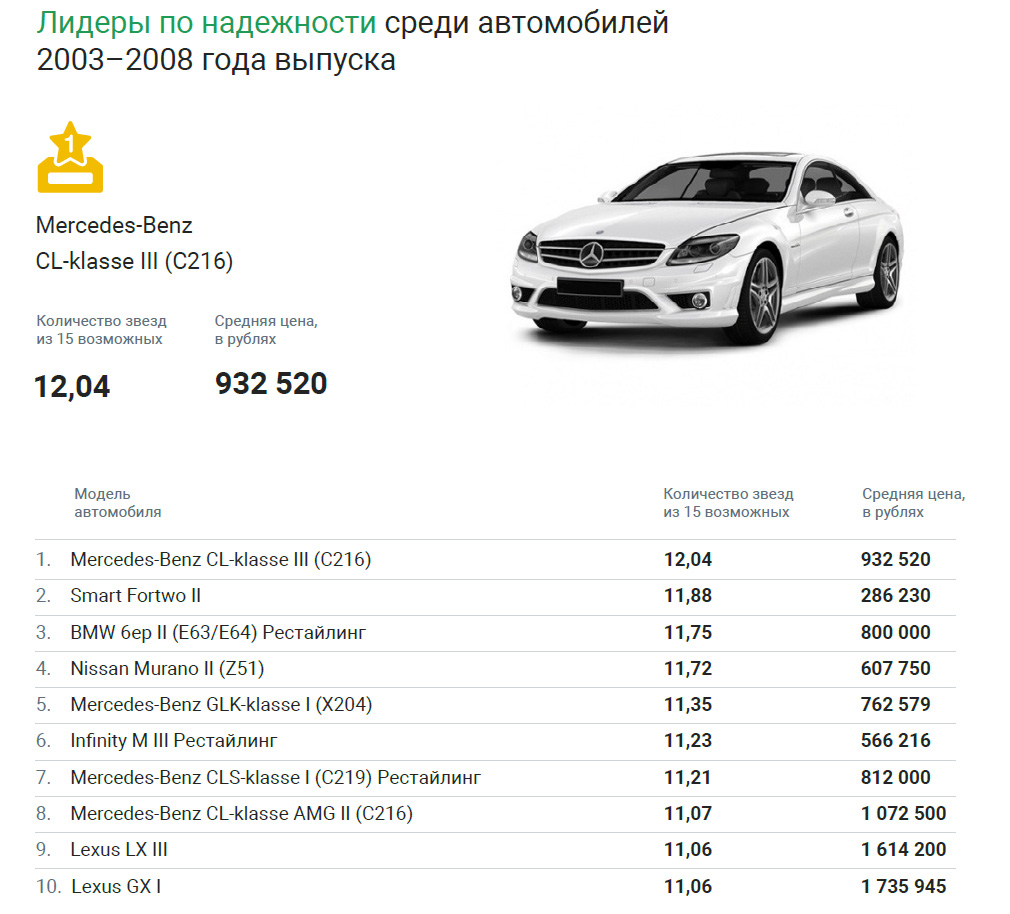Click the 11,07 score for CL-klasse AMG

point(688,814)
